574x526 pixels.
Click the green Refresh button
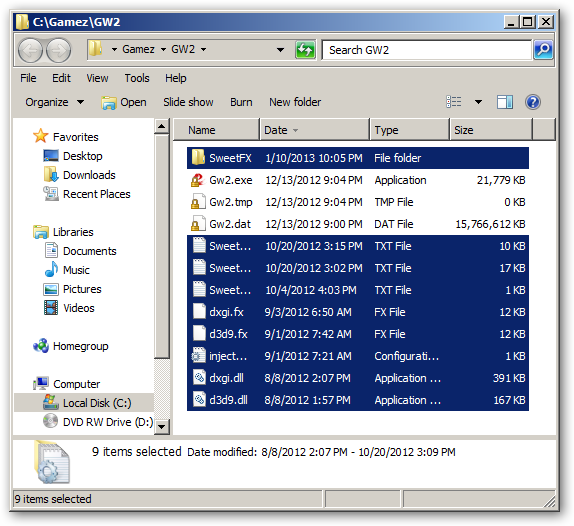pyautogui.click(x=305, y=49)
